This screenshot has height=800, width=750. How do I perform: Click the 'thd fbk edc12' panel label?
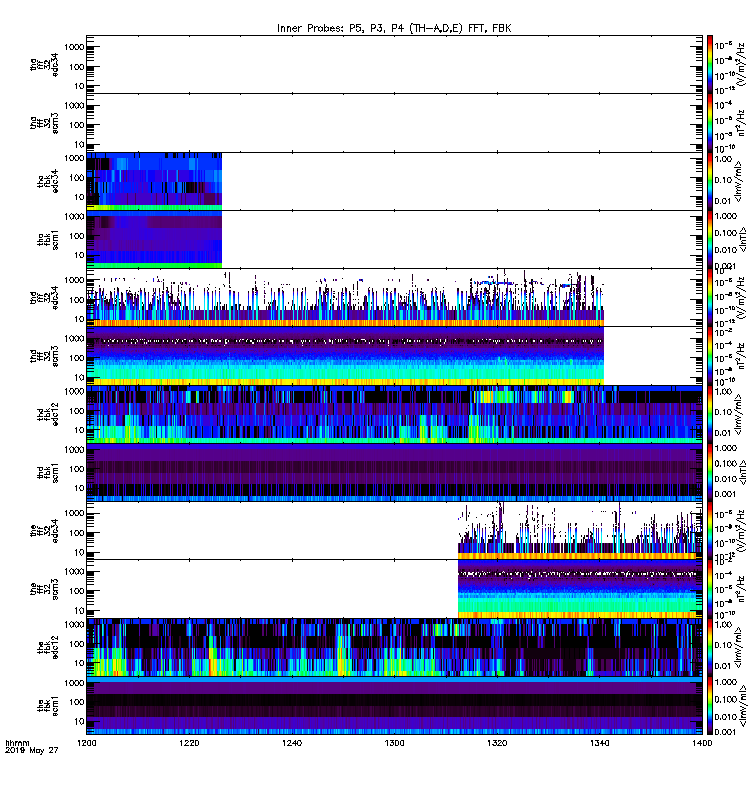tap(48, 414)
